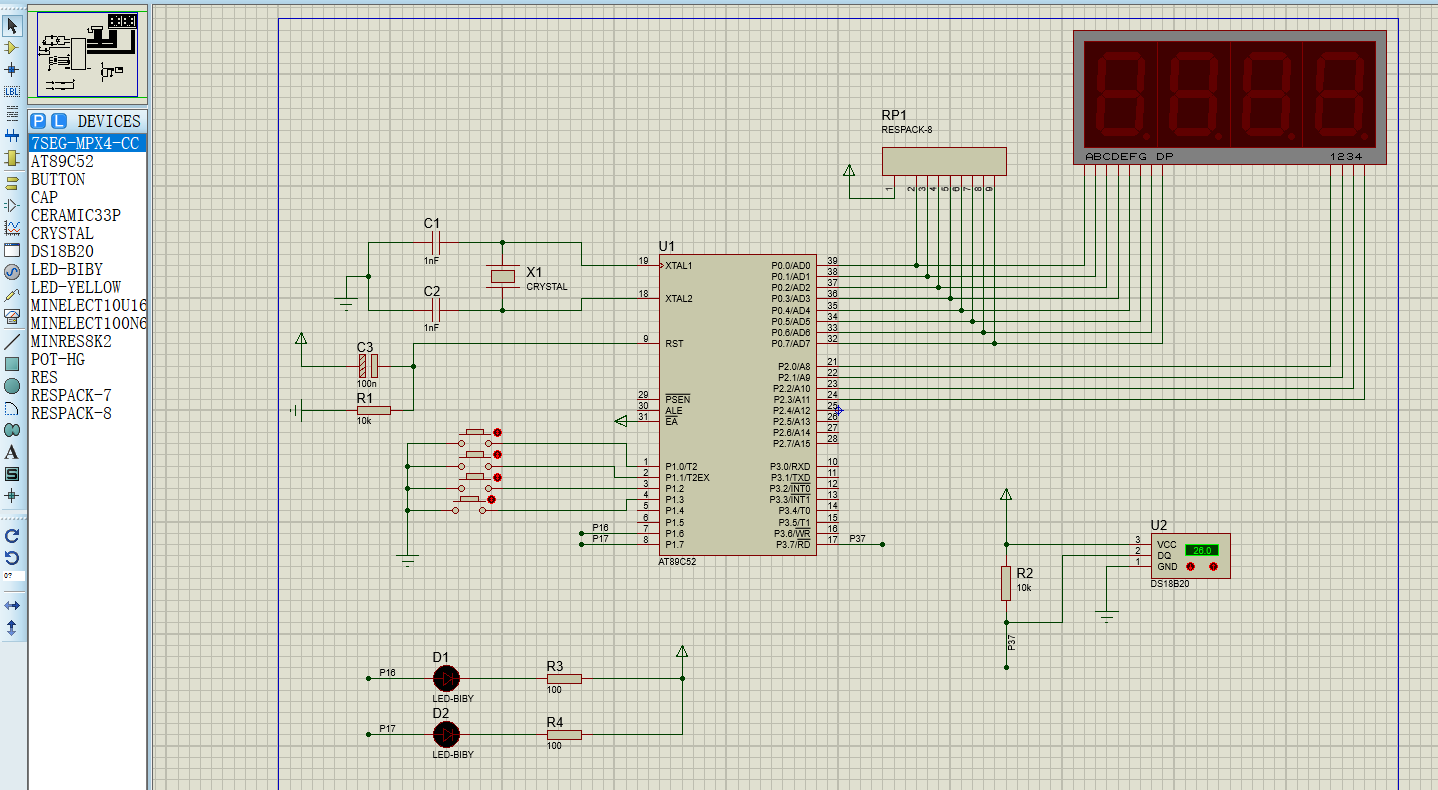This screenshot has height=790, width=1438.
Task: Click the U1 AT89C52 microcontroller body
Action: click(737, 405)
